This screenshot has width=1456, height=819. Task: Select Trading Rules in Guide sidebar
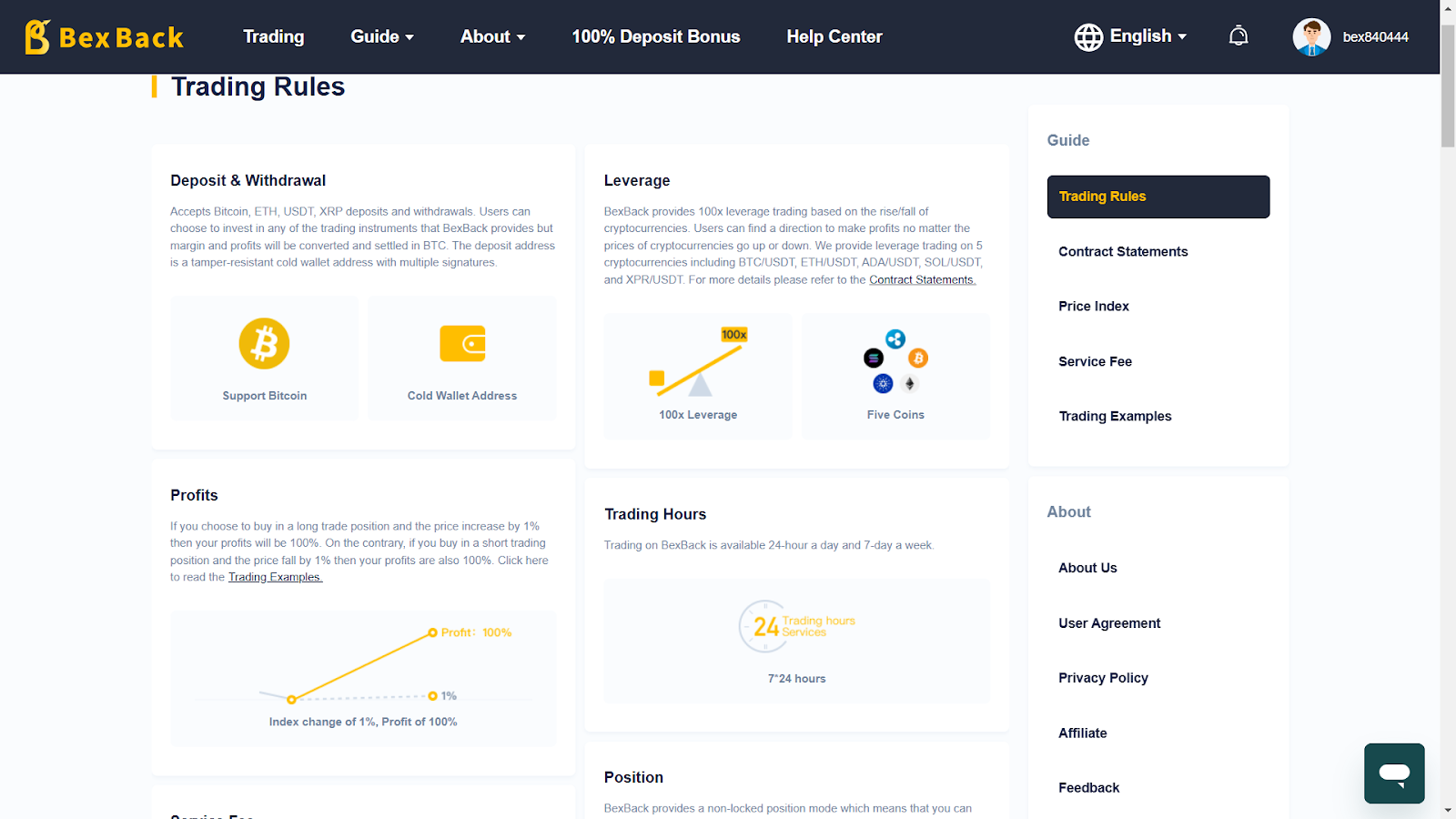click(x=1158, y=197)
